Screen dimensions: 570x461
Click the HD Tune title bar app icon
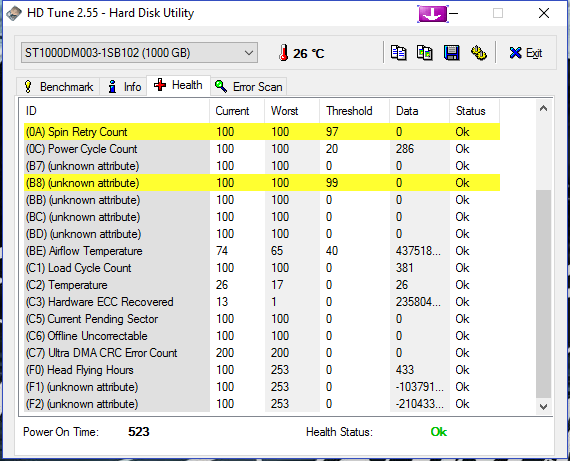coord(14,13)
